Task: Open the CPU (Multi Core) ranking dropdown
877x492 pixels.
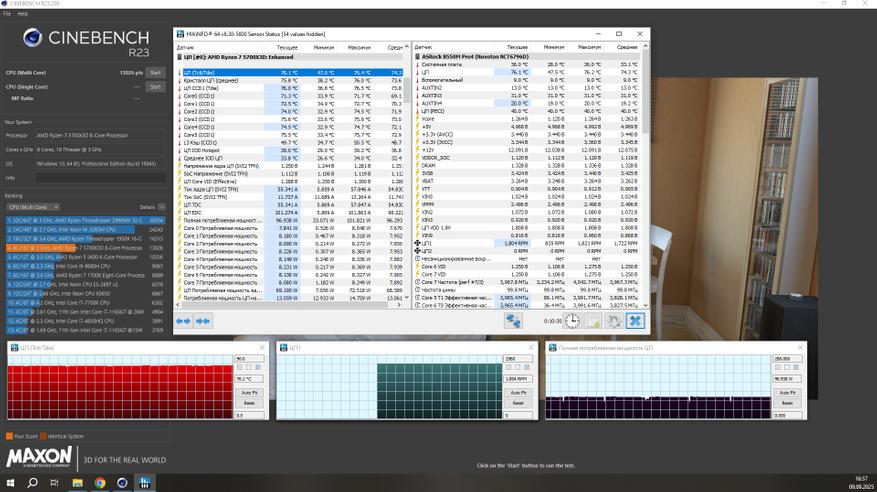Action: pos(33,207)
